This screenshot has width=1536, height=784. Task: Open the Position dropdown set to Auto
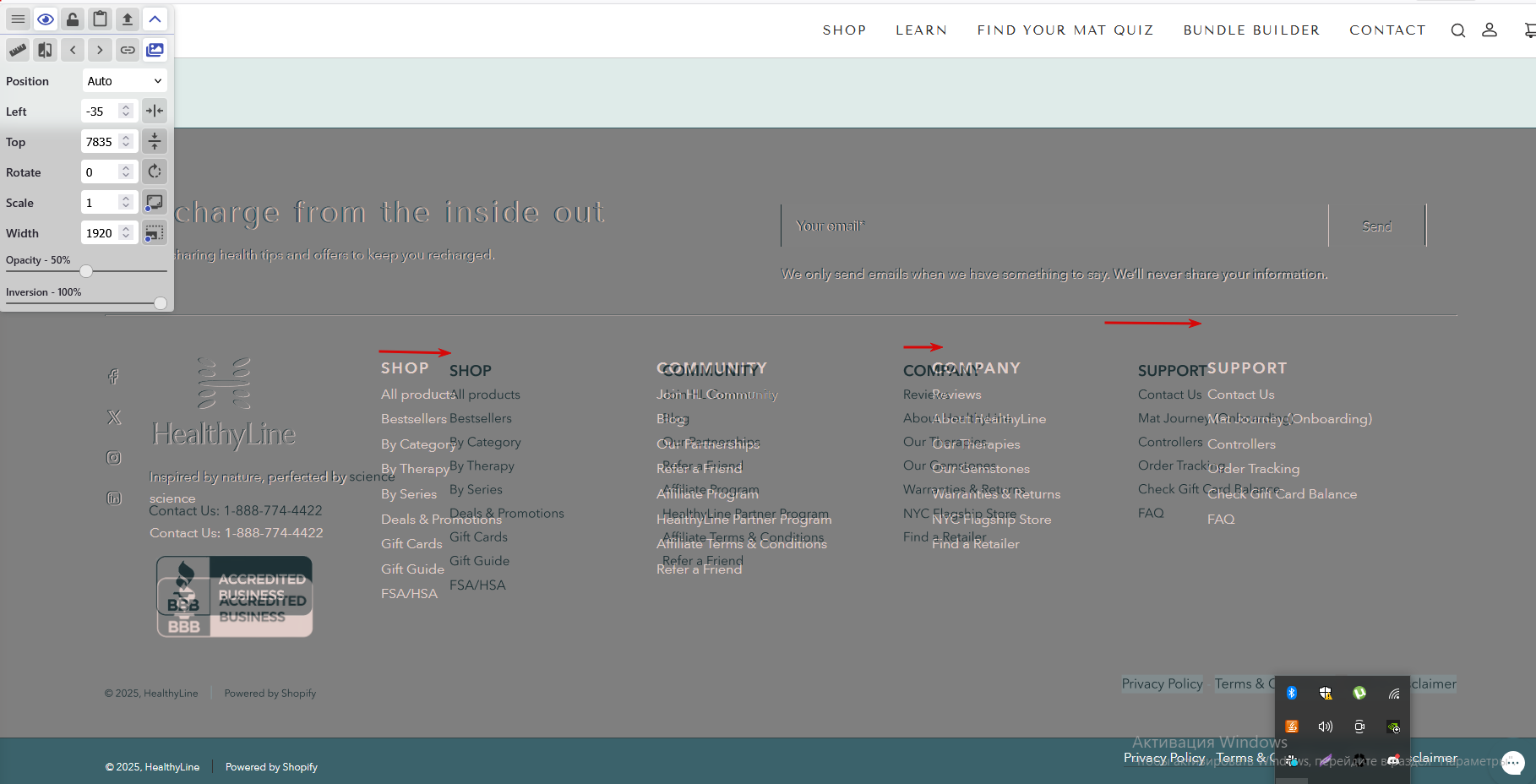point(124,81)
